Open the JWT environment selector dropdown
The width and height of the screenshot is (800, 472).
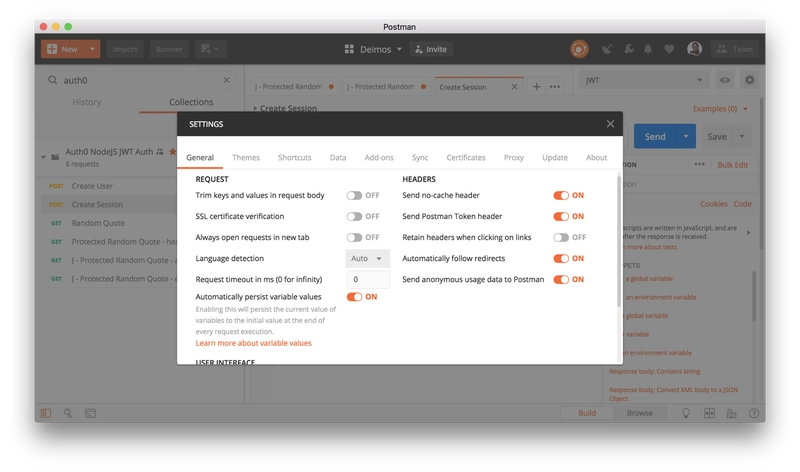point(644,80)
